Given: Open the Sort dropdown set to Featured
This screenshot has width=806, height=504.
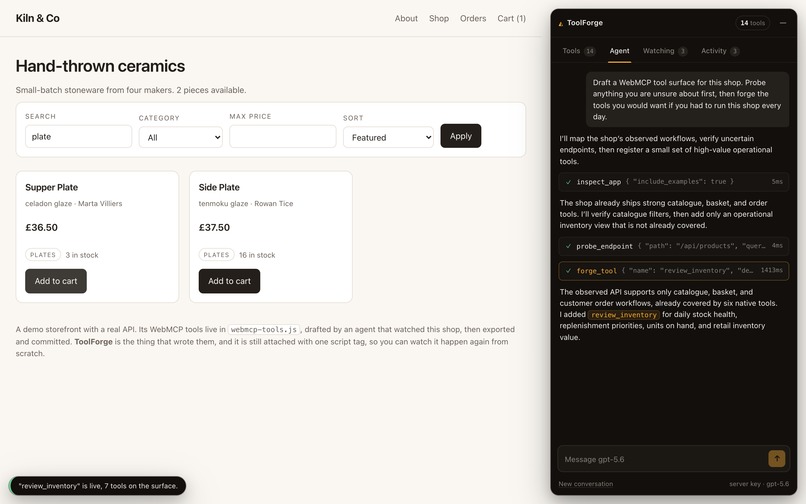Looking at the screenshot, I should (388, 137).
